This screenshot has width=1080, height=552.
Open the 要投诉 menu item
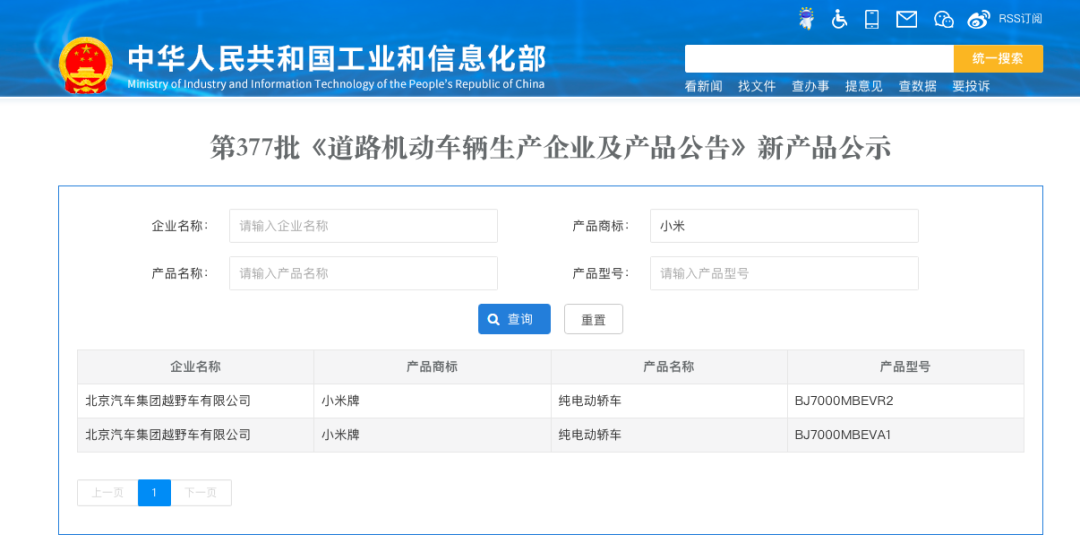click(970, 87)
